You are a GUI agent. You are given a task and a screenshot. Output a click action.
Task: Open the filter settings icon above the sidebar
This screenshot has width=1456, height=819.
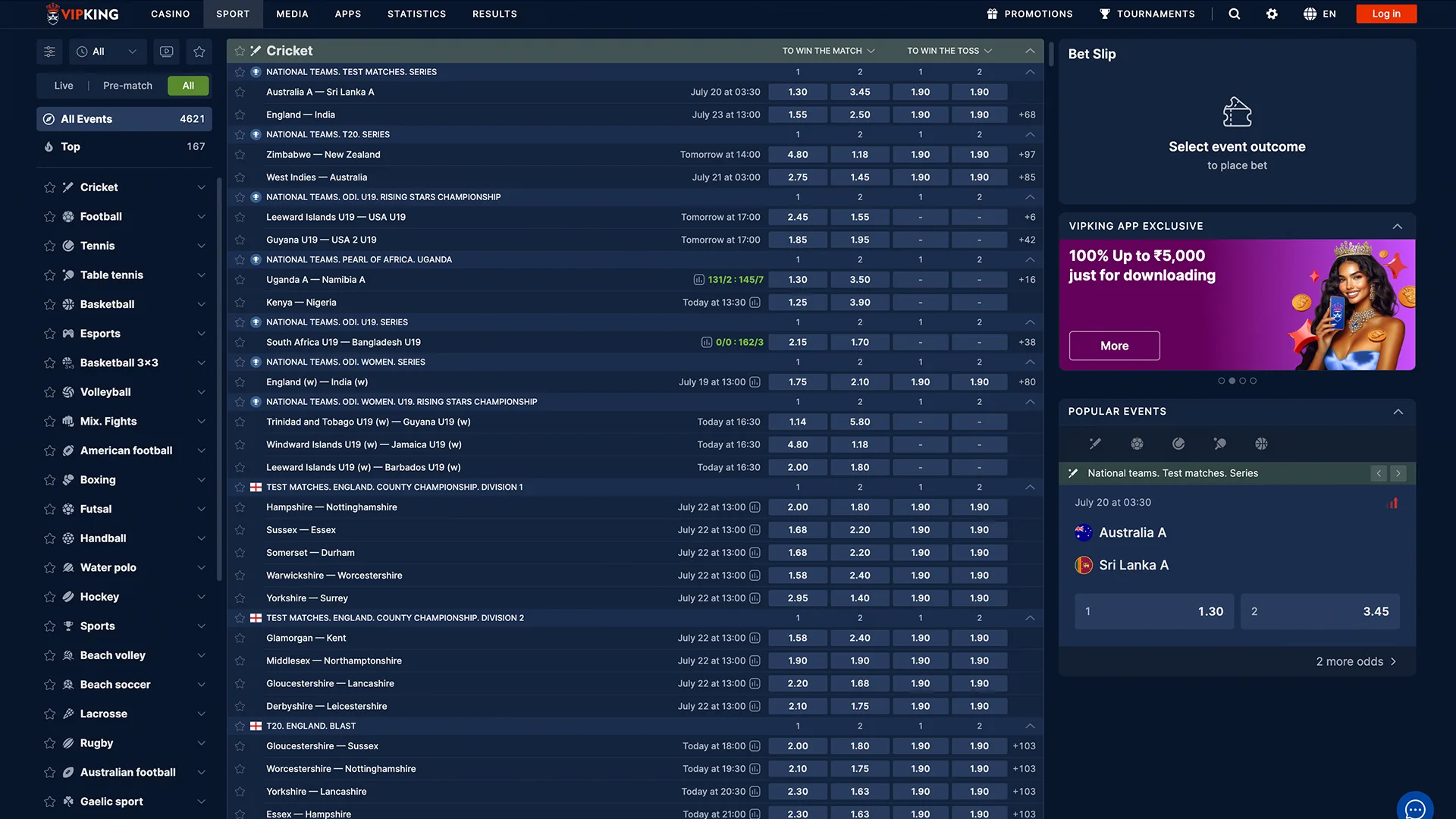pyautogui.click(x=49, y=51)
